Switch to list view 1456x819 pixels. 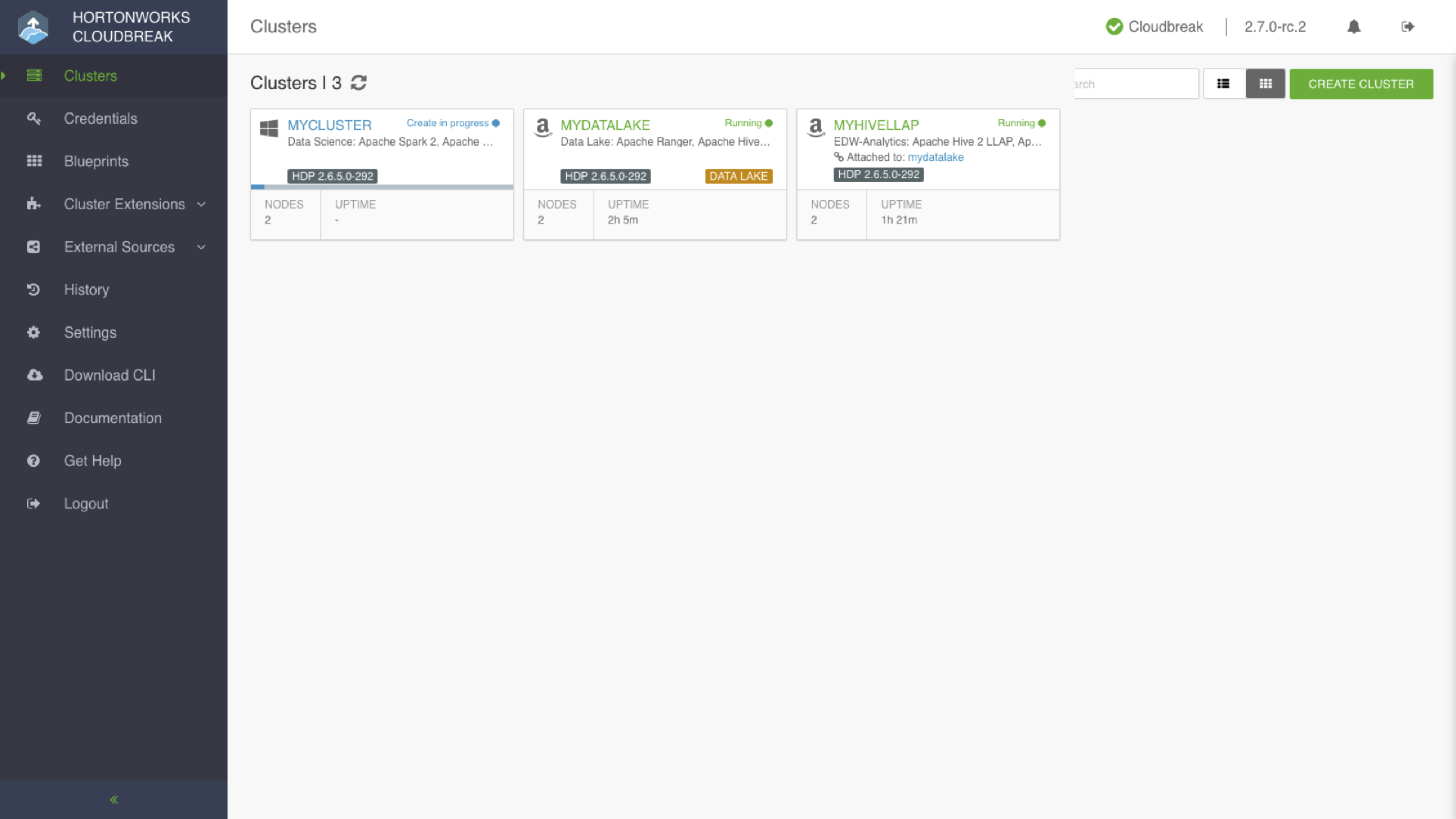[1224, 83]
